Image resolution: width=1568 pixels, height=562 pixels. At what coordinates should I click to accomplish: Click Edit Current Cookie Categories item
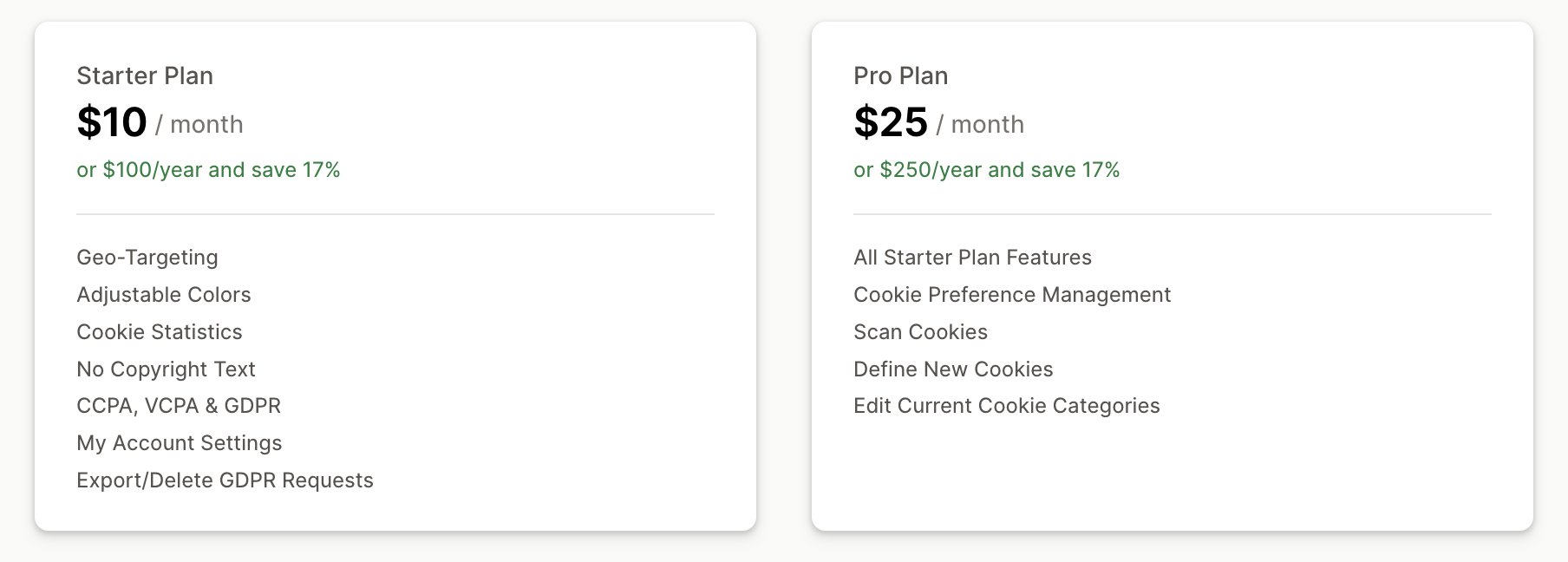pyautogui.click(x=1007, y=406)
